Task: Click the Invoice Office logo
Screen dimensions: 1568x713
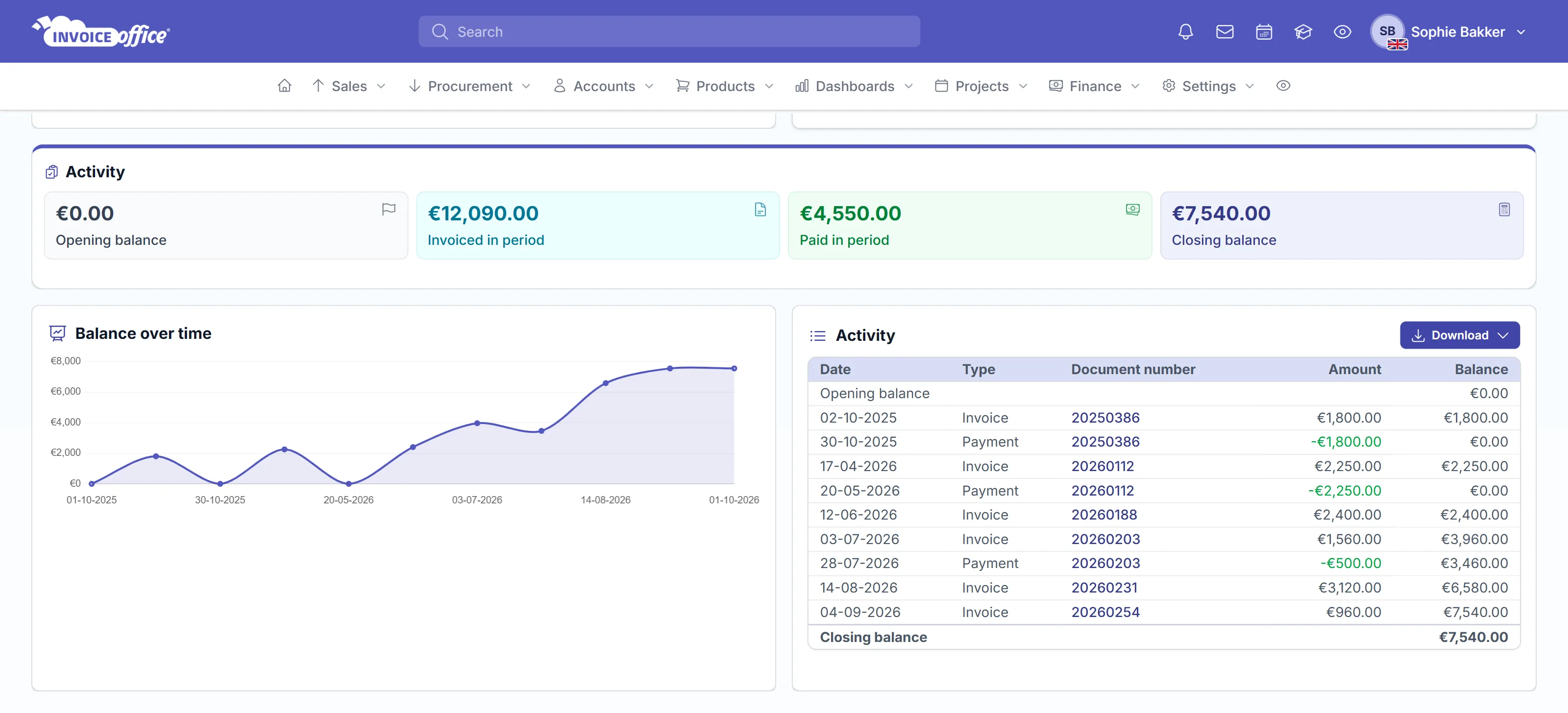Action: tap(101, 32)
